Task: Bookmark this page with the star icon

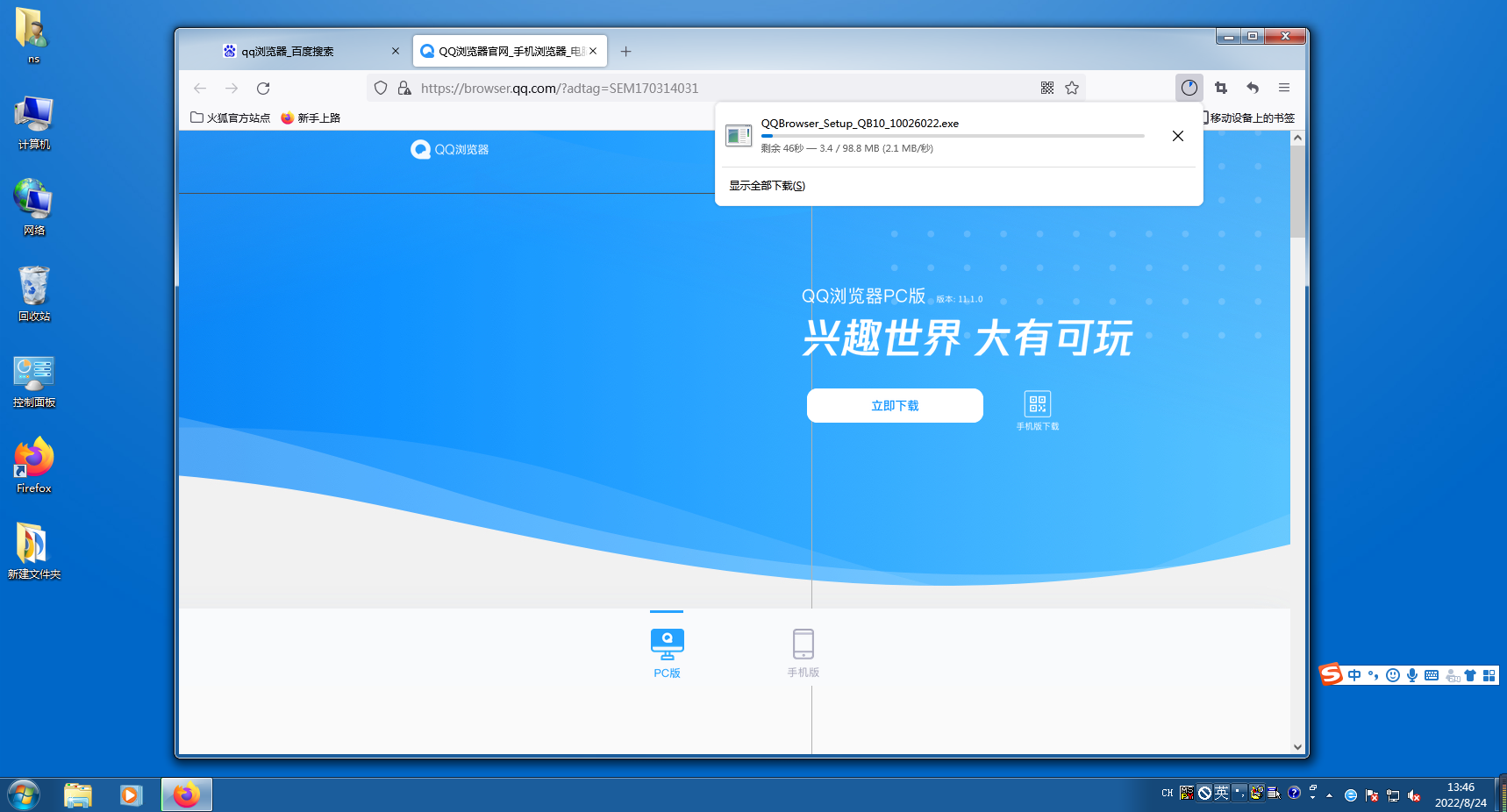Action: pos(1072,88)
